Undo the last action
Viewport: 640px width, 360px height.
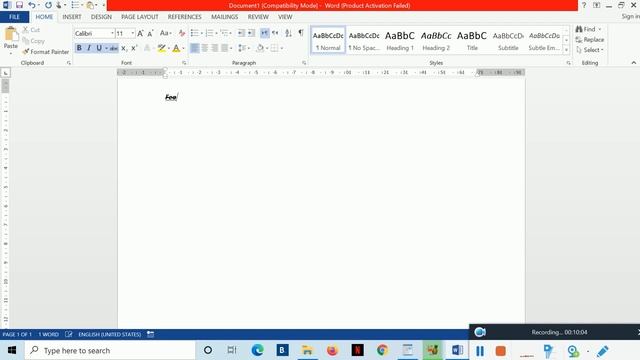(32, 5)
